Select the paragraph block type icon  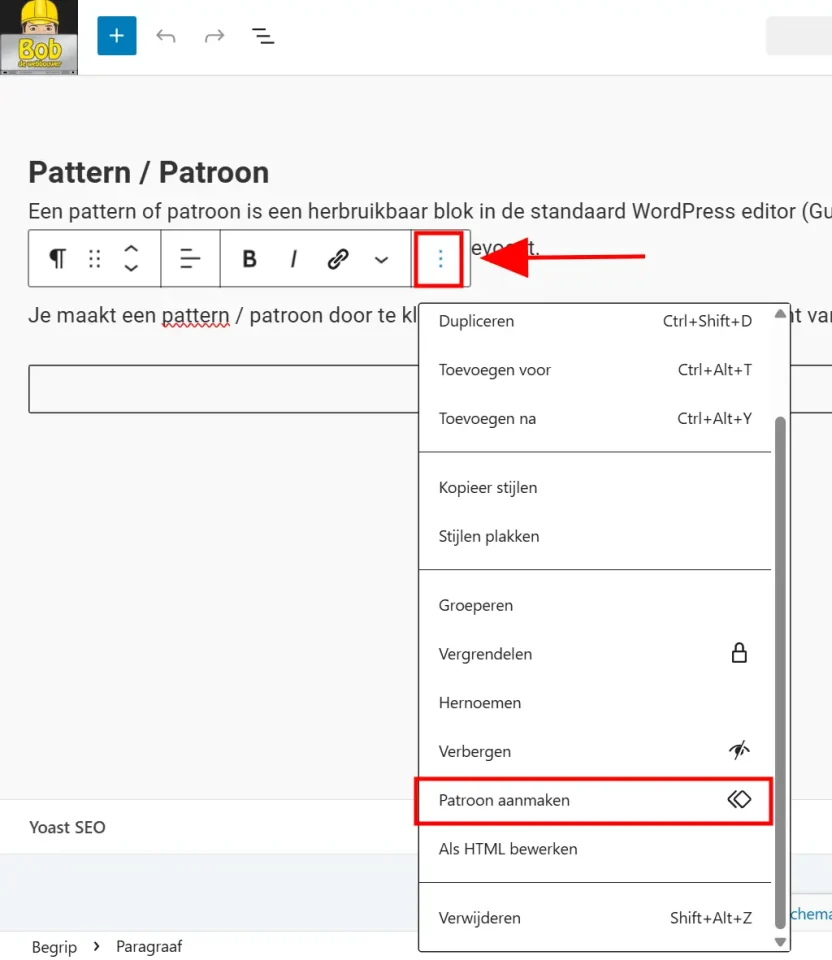coord(56,258)
